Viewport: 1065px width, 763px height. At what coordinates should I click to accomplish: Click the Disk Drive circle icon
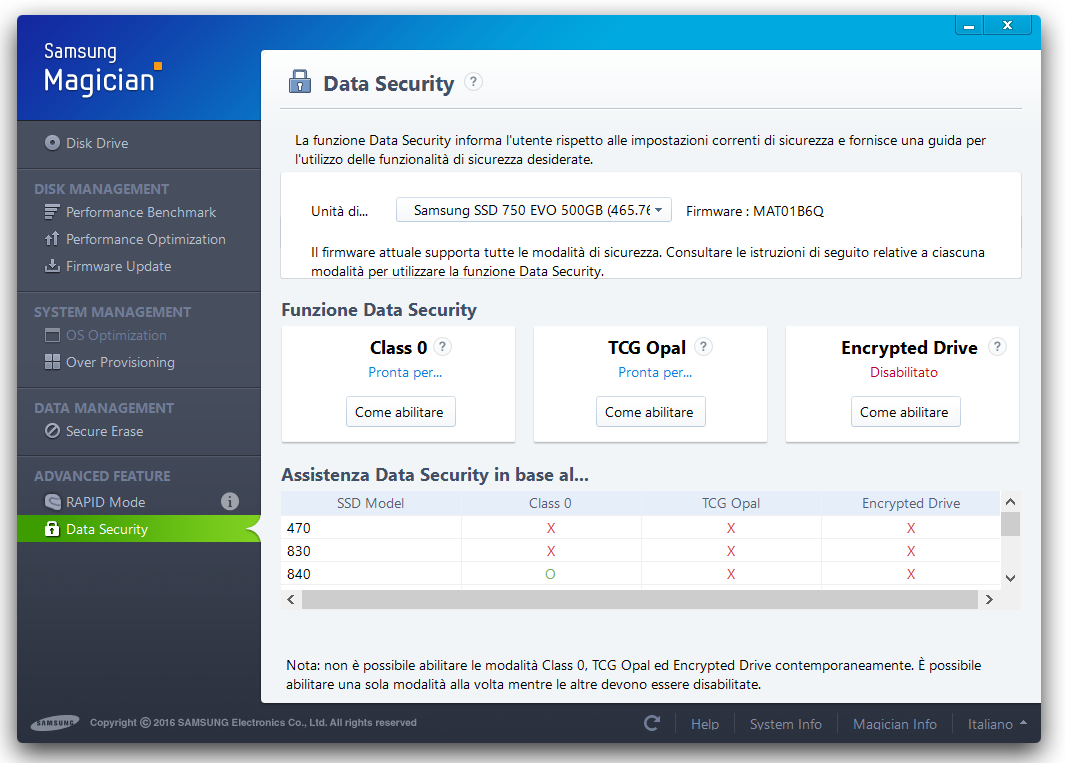coord(52,143)
